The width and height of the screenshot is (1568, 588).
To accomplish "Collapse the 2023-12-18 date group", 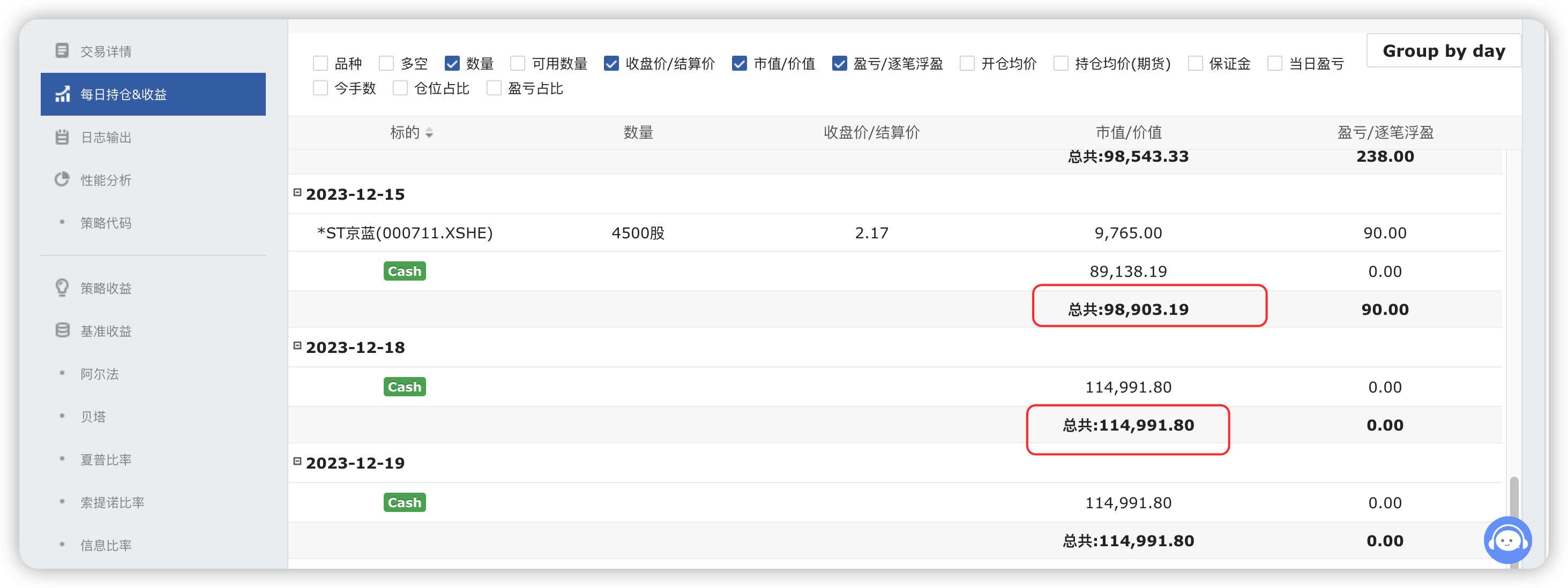I will (x=297, y=345).
